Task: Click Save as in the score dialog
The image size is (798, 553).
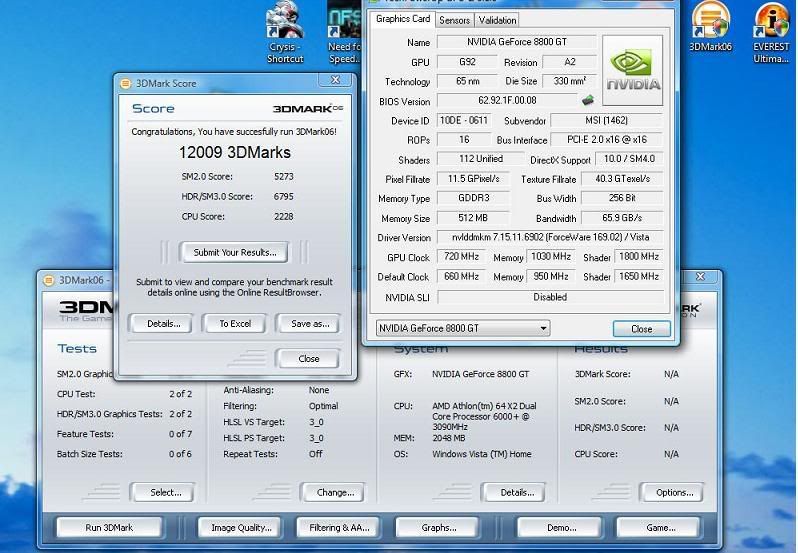Action: coord(309,324)
